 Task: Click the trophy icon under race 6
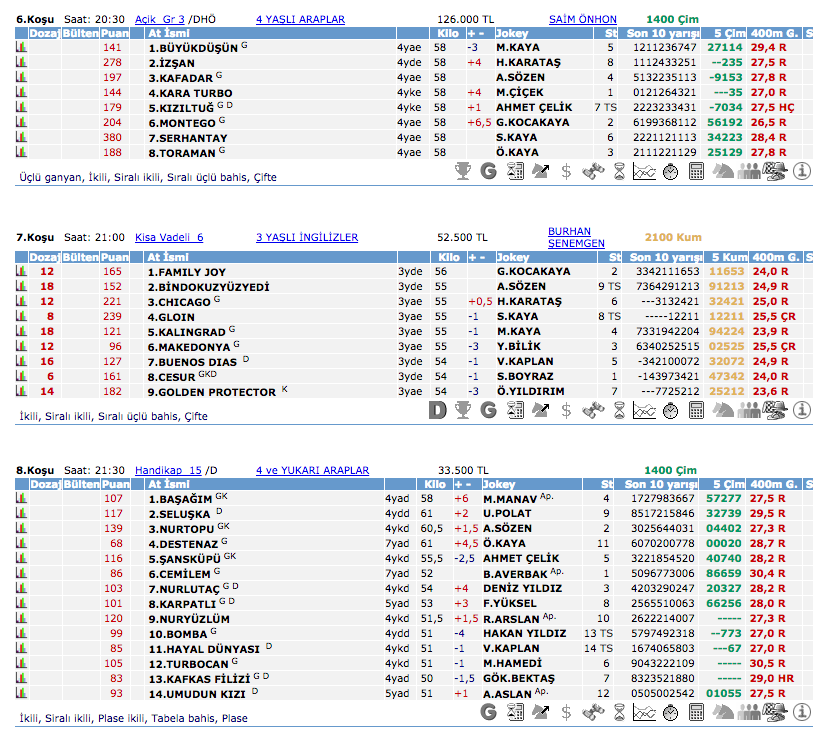pos(463,171)
